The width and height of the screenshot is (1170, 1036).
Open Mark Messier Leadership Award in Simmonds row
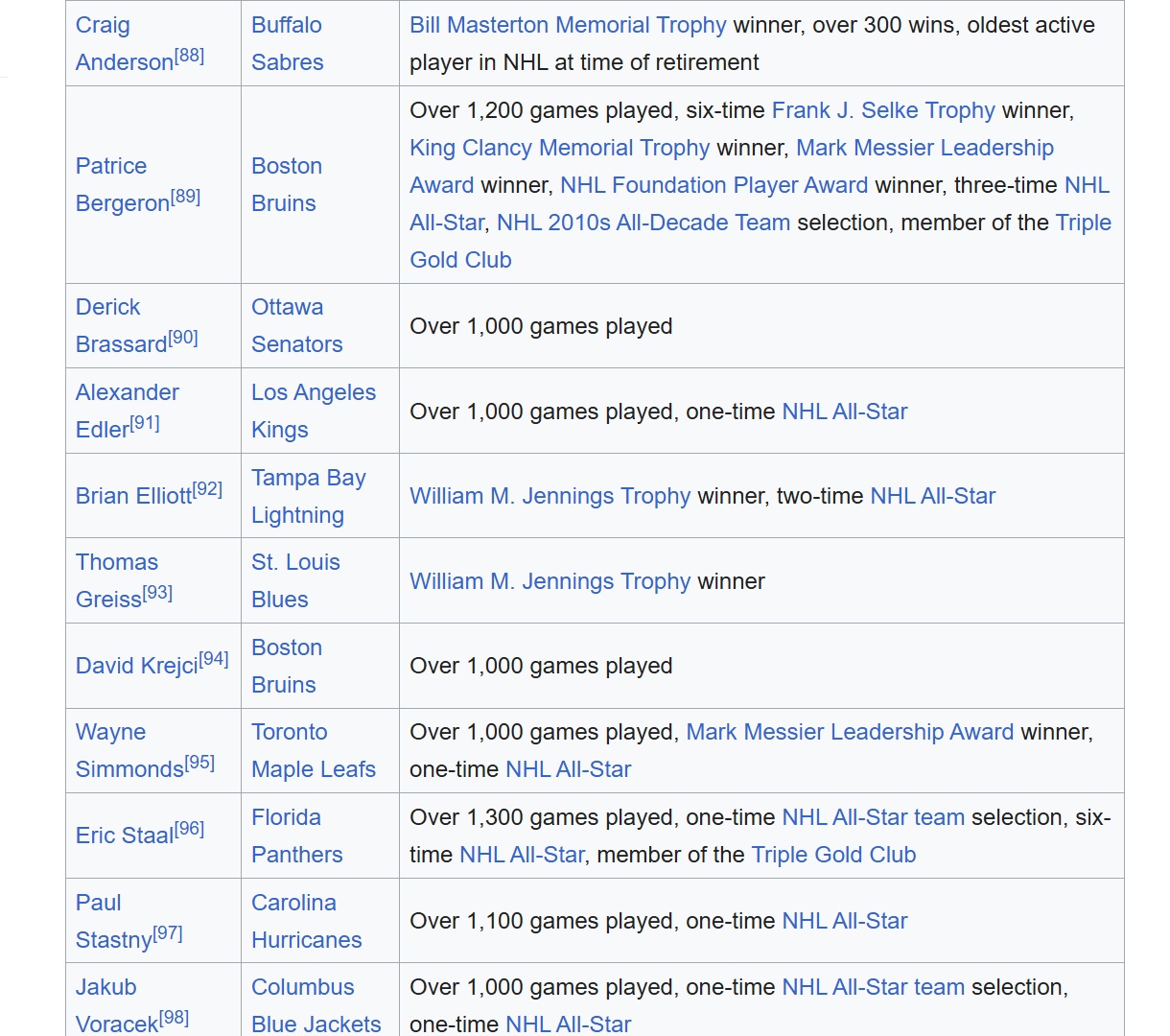850,732
